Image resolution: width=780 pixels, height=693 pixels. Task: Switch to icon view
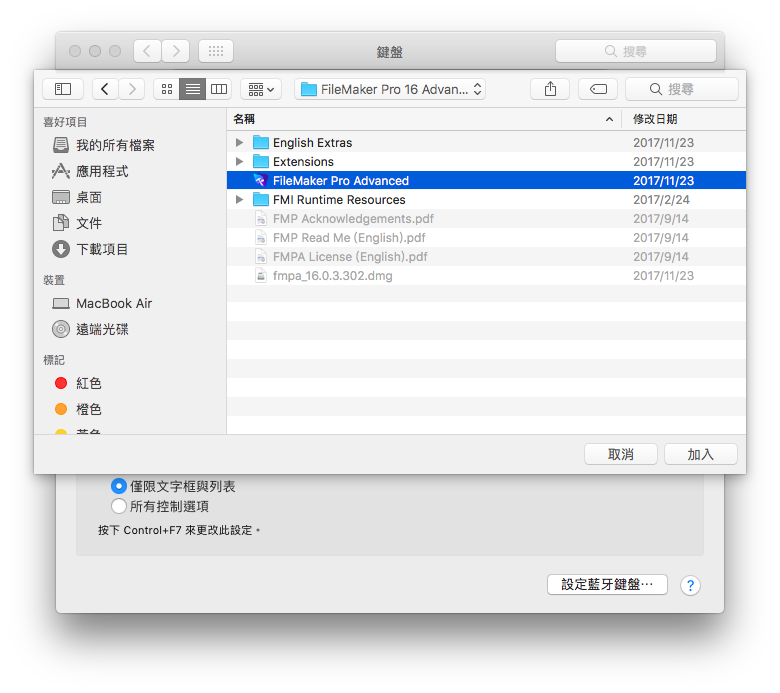pyautogui.click(x=167, y=89)
